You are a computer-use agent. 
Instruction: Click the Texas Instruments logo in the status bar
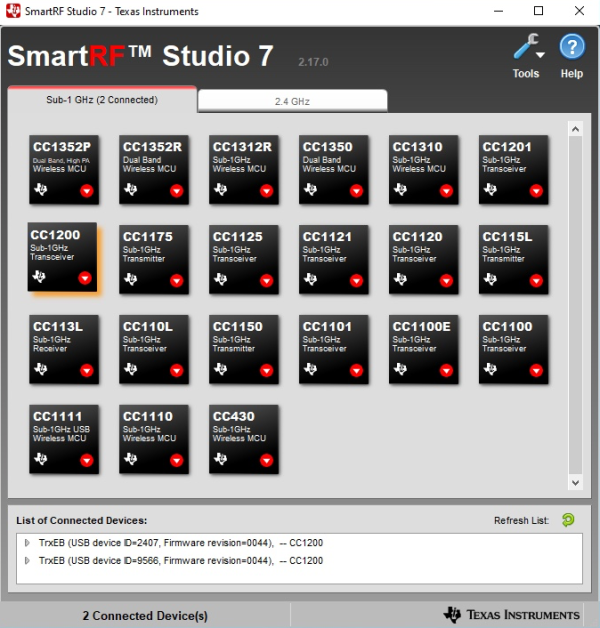[x=512, y=615]
